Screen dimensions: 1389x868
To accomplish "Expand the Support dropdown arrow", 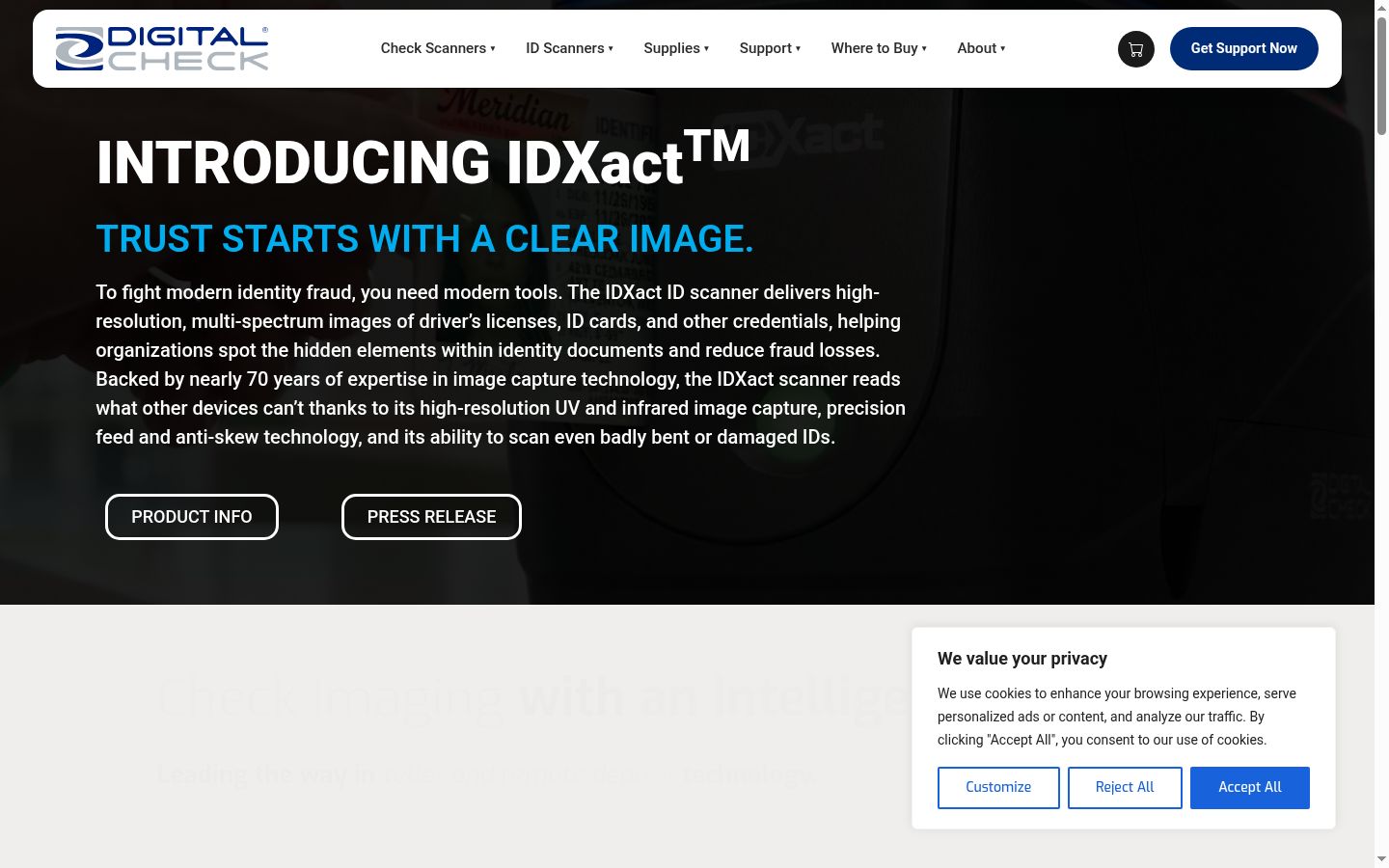I will (x=798, y=48).
